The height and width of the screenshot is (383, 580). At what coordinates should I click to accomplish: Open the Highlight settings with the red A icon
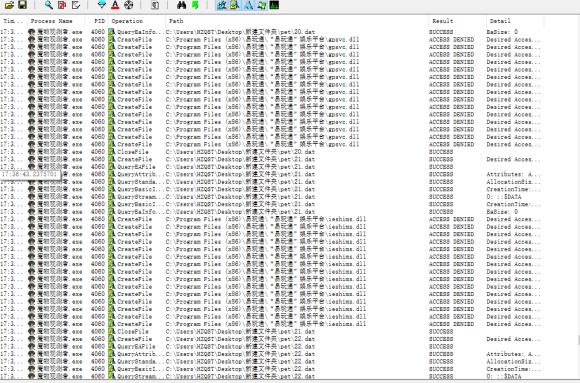115,5
